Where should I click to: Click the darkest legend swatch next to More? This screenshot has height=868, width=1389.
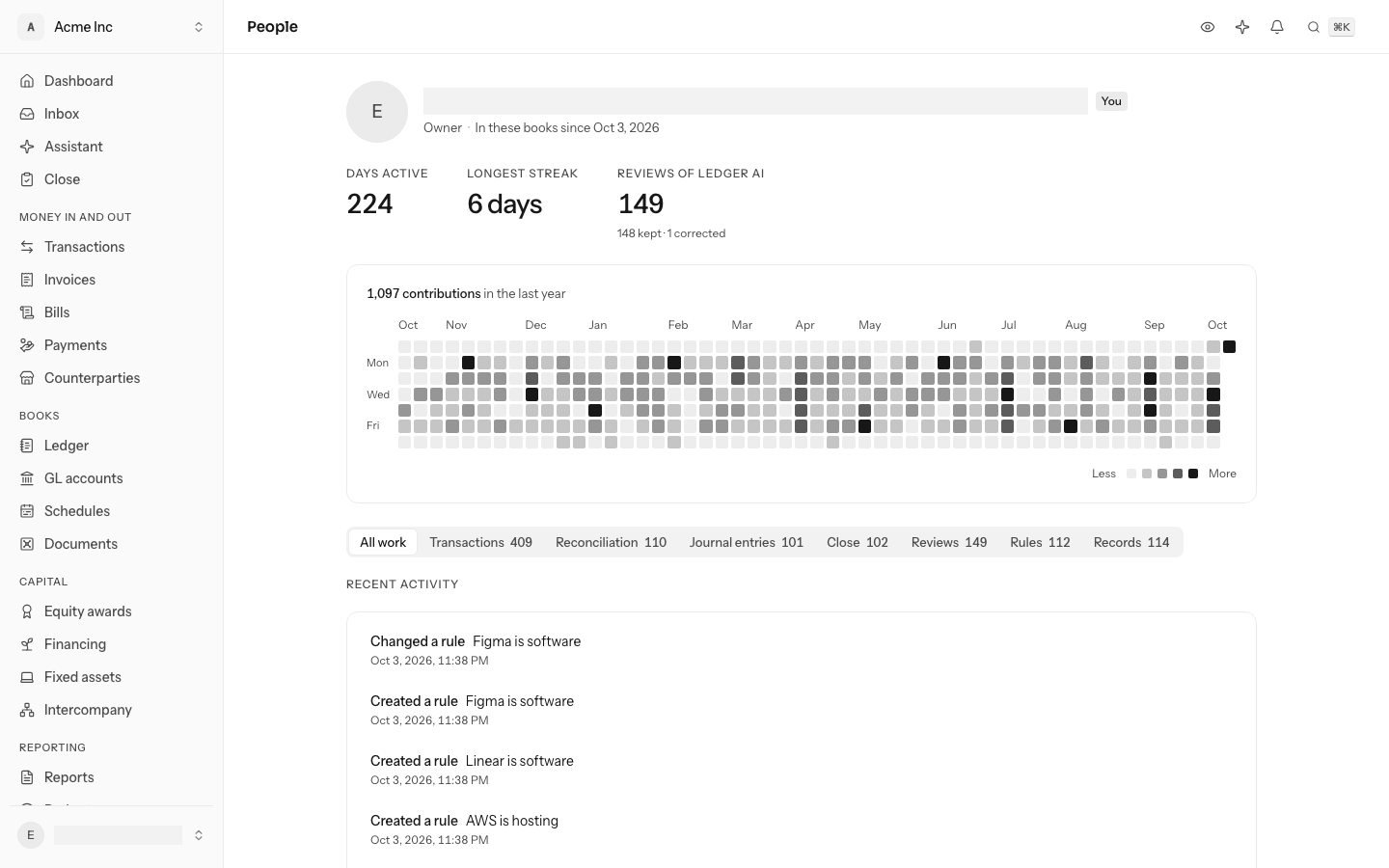tap(1193, 474)
